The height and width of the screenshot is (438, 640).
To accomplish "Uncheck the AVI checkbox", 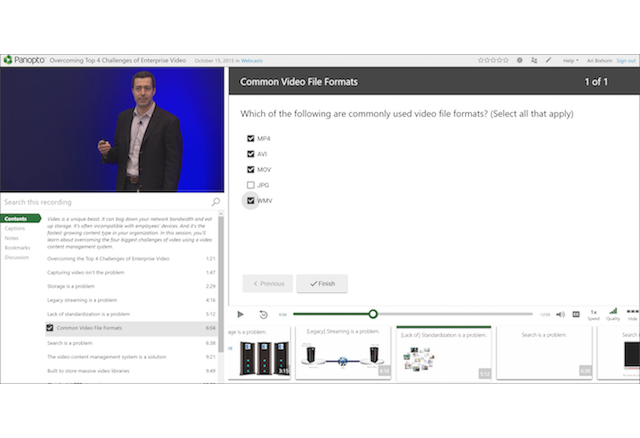I will coord(251,154).
